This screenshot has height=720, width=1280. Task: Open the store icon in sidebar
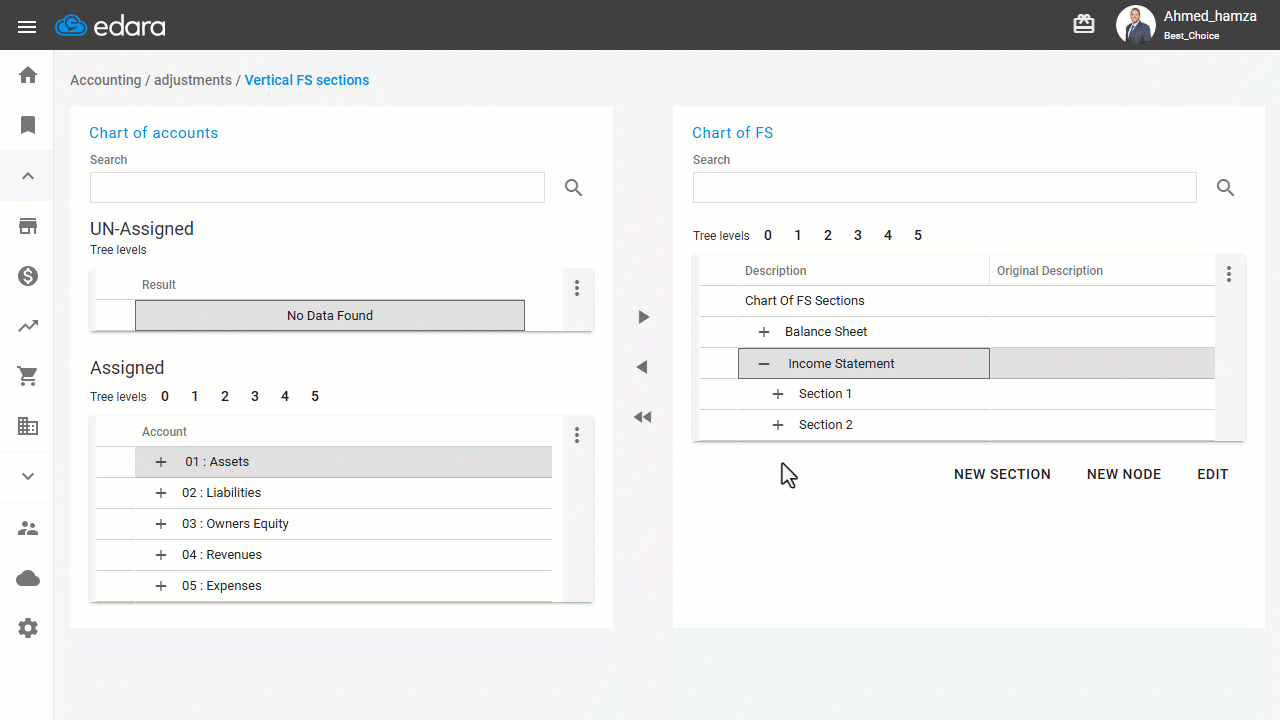coord(28,226)
